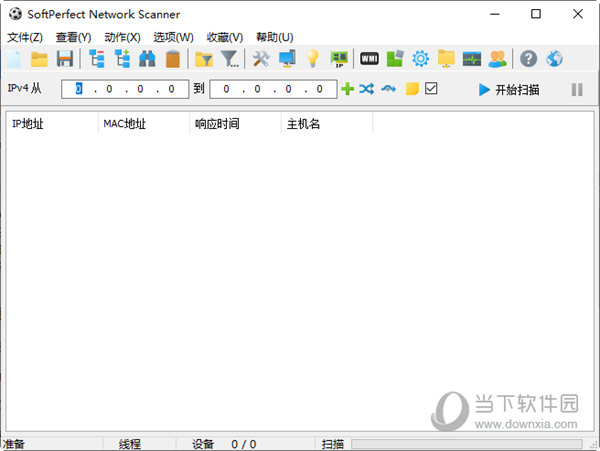Click the starting IPv4 address field
The width and height of the screenshot is (600, 451).
125,89
